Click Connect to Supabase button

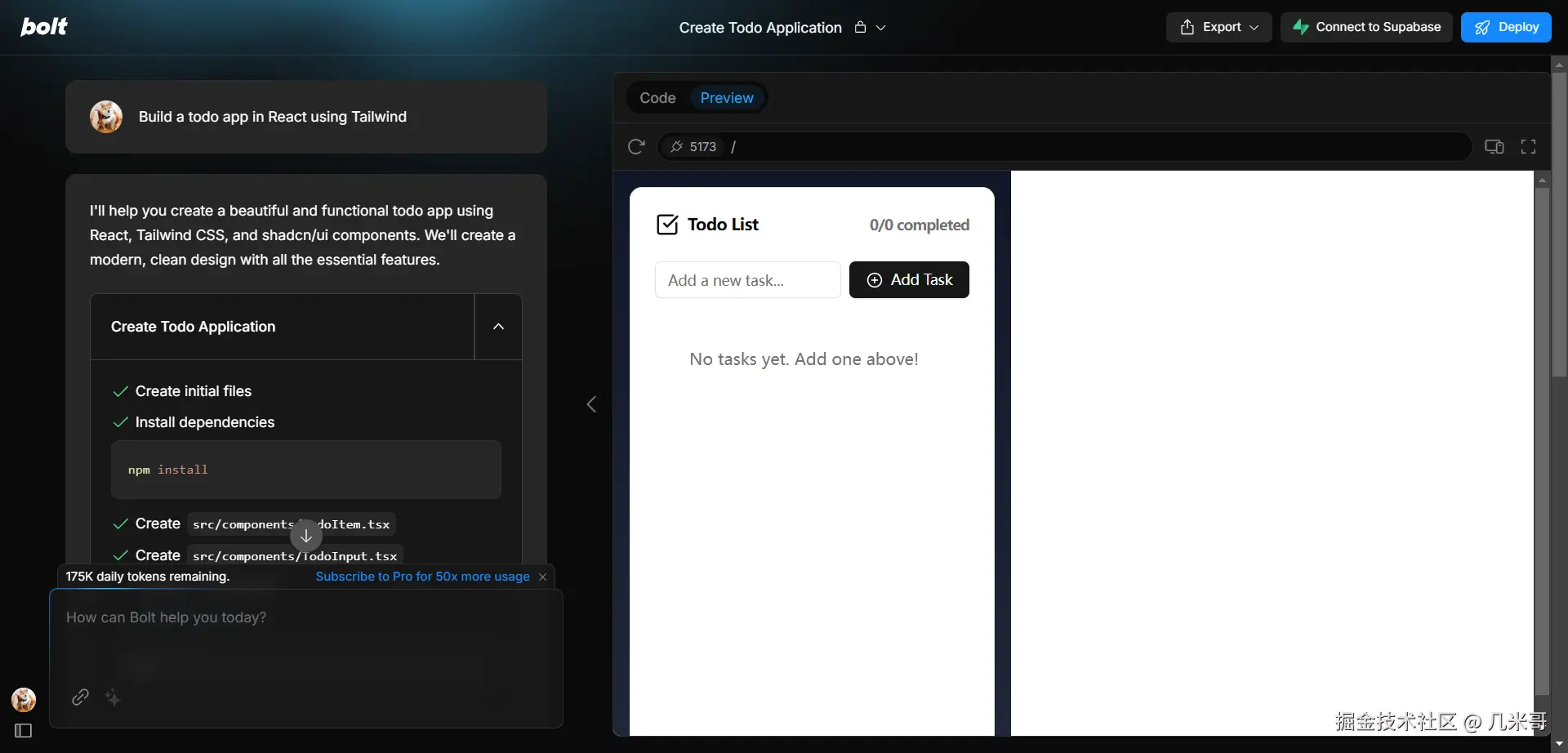pyautogui.click(x=1366, y=27)
